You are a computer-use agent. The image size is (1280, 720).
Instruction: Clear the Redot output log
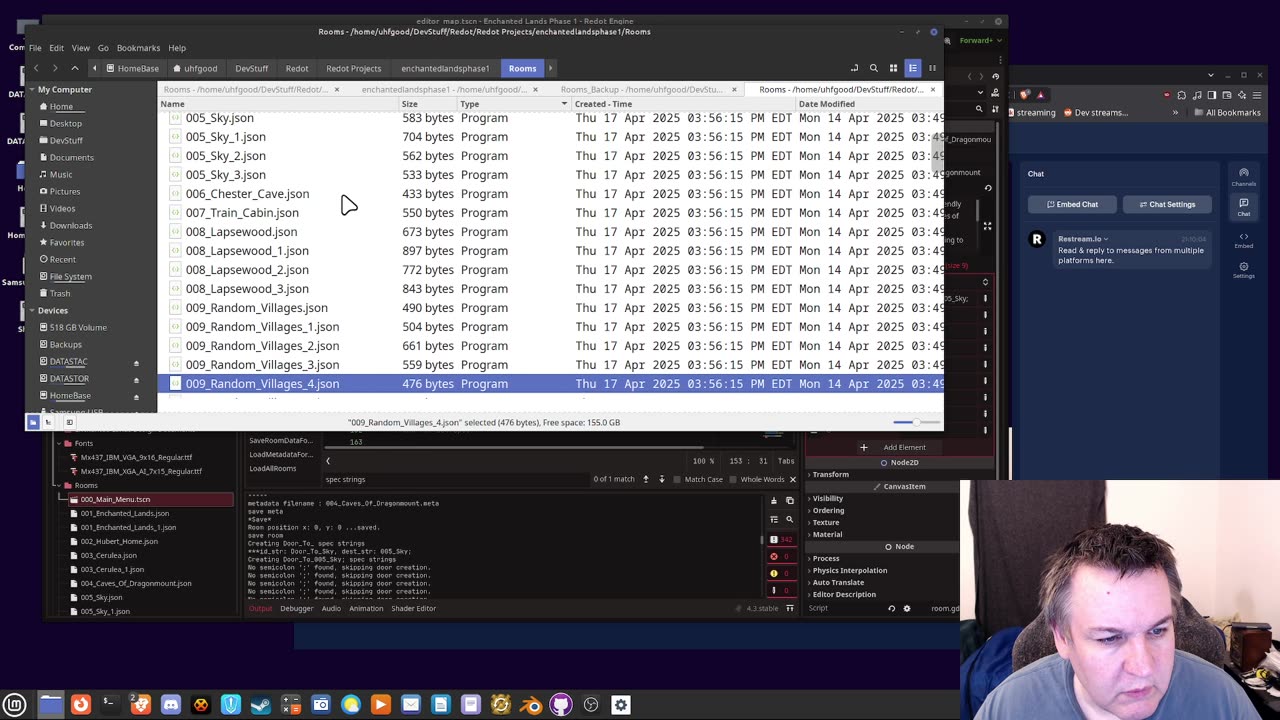tap(774, 501)
